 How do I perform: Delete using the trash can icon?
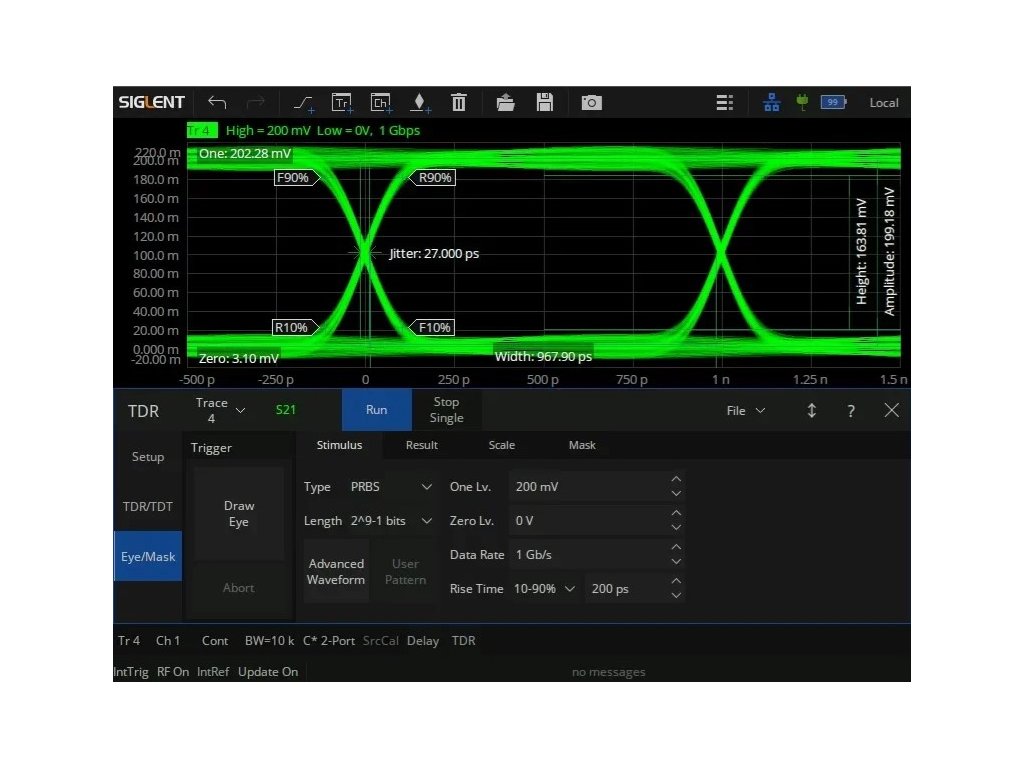459,102
